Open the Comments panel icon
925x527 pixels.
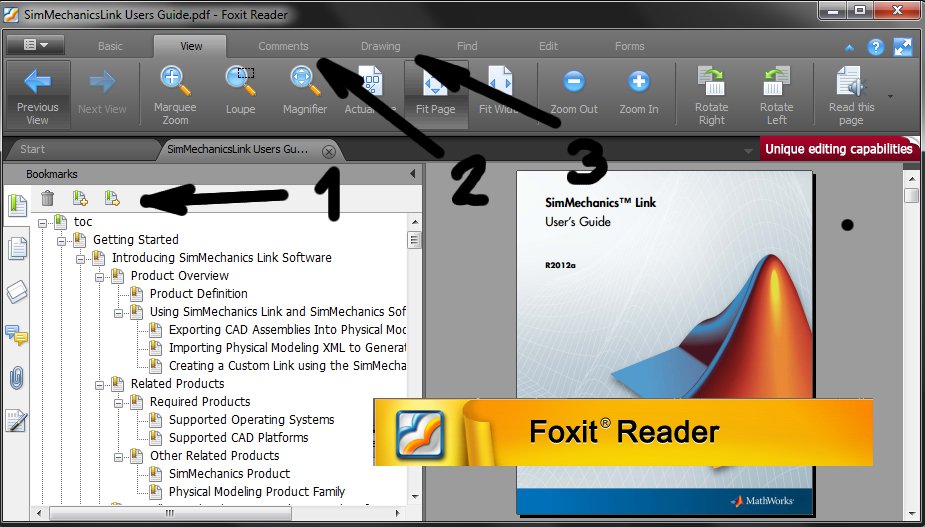coord(17,335)
